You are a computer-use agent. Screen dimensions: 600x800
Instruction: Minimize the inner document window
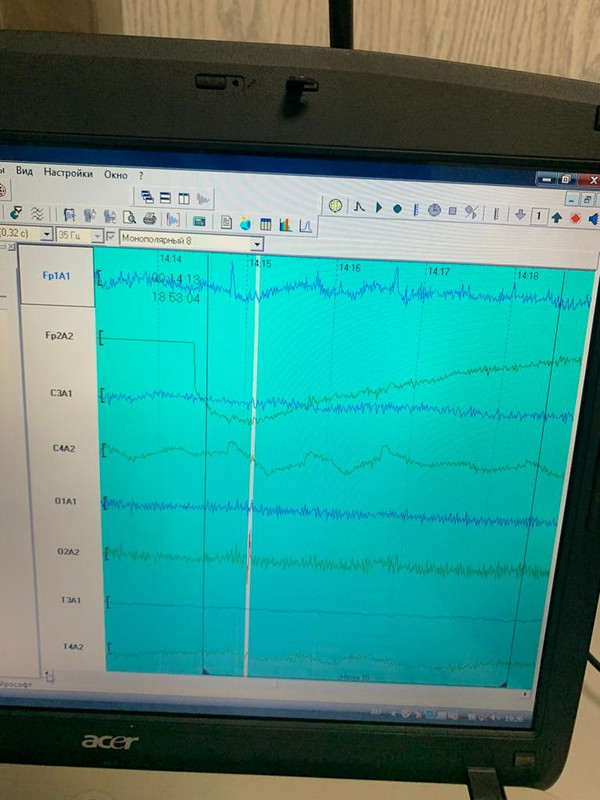pyautogui.click(x=573, y=199)
